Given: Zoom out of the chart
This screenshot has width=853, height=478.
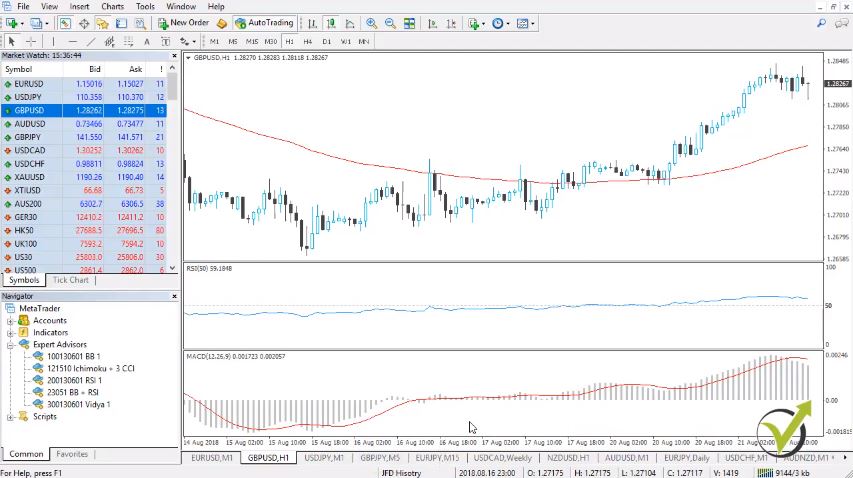Looking at the screenshot, I should point(390,23).
